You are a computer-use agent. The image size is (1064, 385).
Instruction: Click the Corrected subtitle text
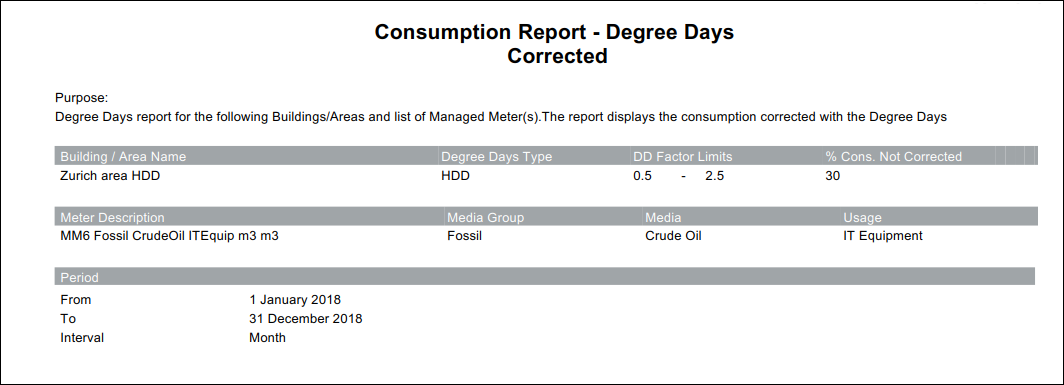(557, 56)
